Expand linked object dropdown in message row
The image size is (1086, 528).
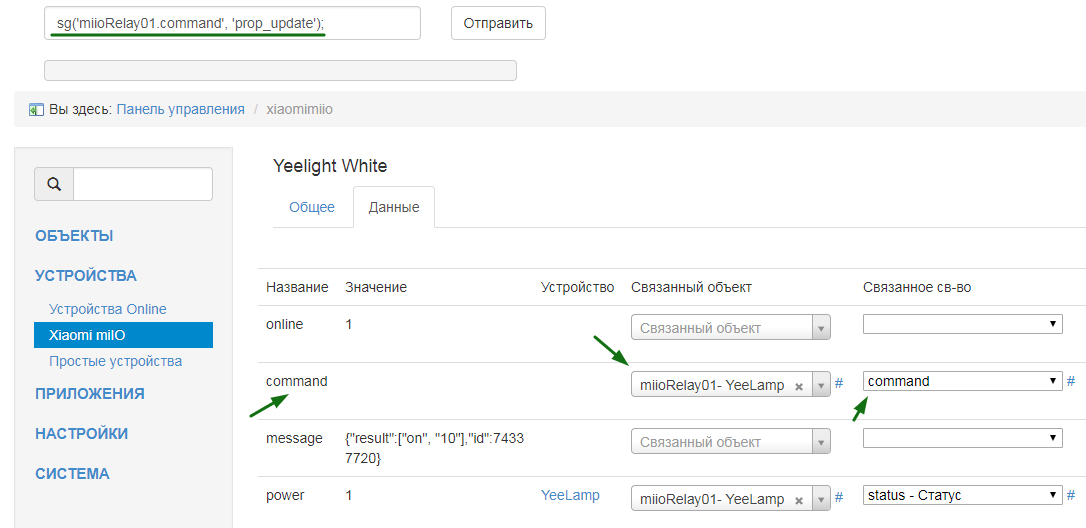pos(730,442)
